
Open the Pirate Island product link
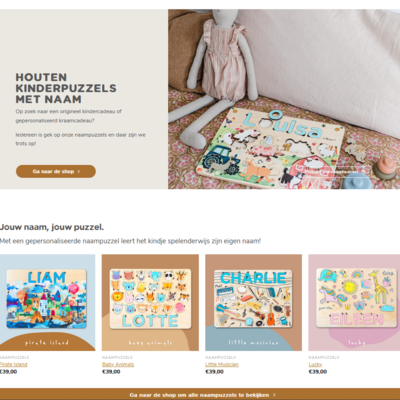point(13,364)
